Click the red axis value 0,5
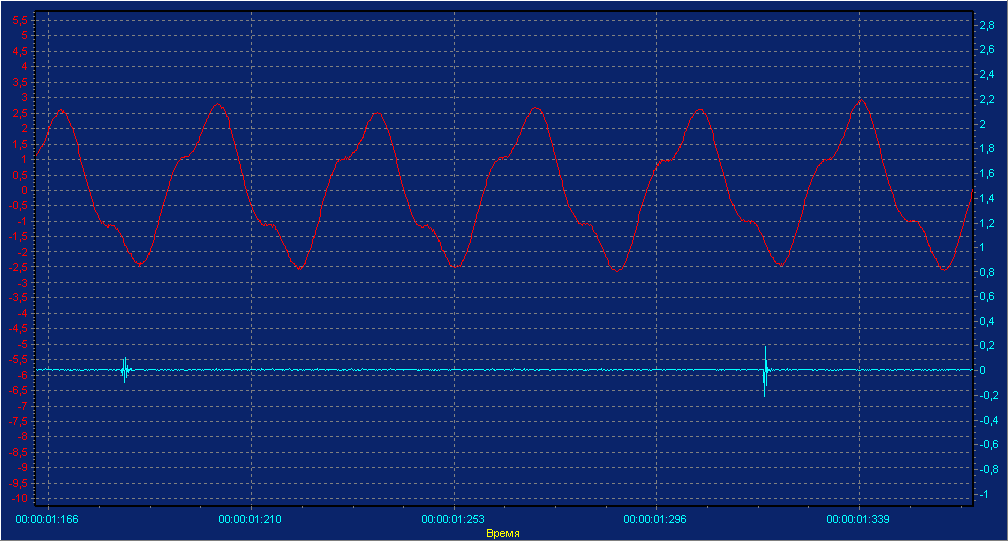This screenshot has width=1008, height=541. click(20, 175)
